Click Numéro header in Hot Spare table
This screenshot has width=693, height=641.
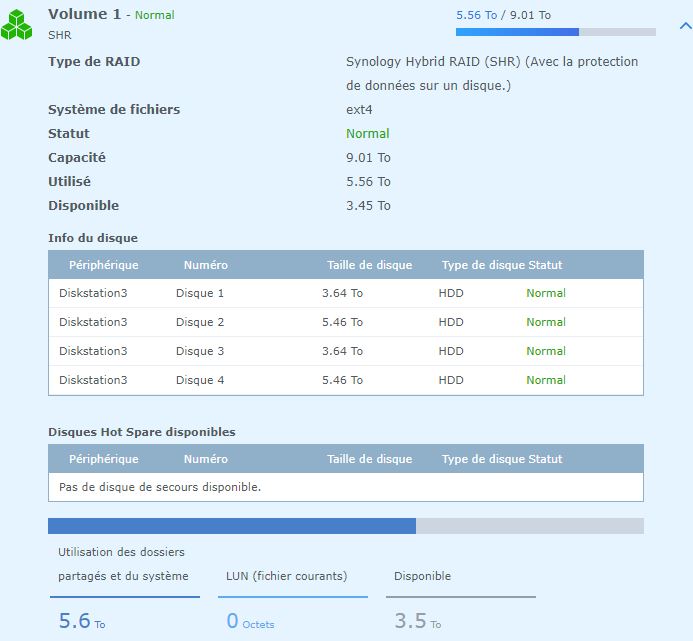coord(206,459)
